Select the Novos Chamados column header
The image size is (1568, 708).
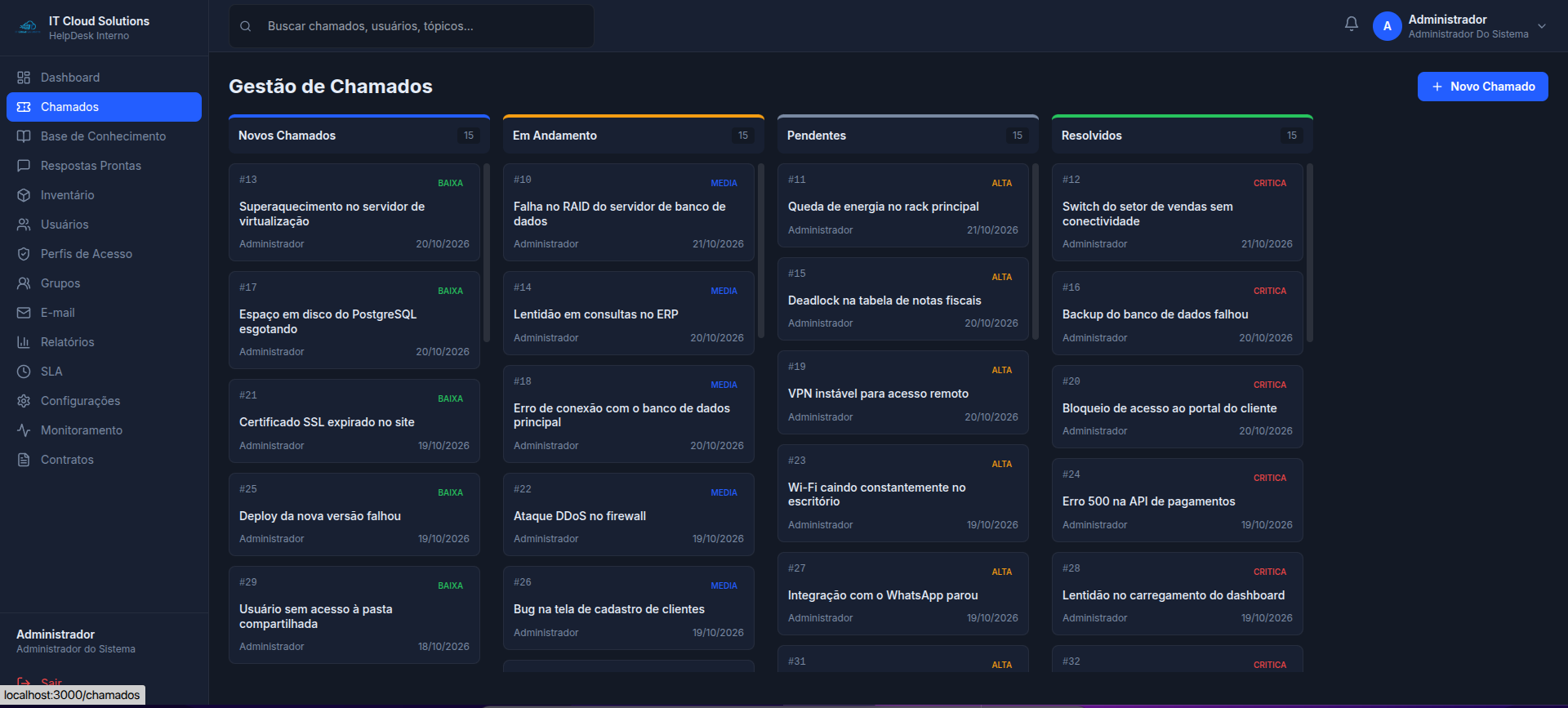(359, 135)
